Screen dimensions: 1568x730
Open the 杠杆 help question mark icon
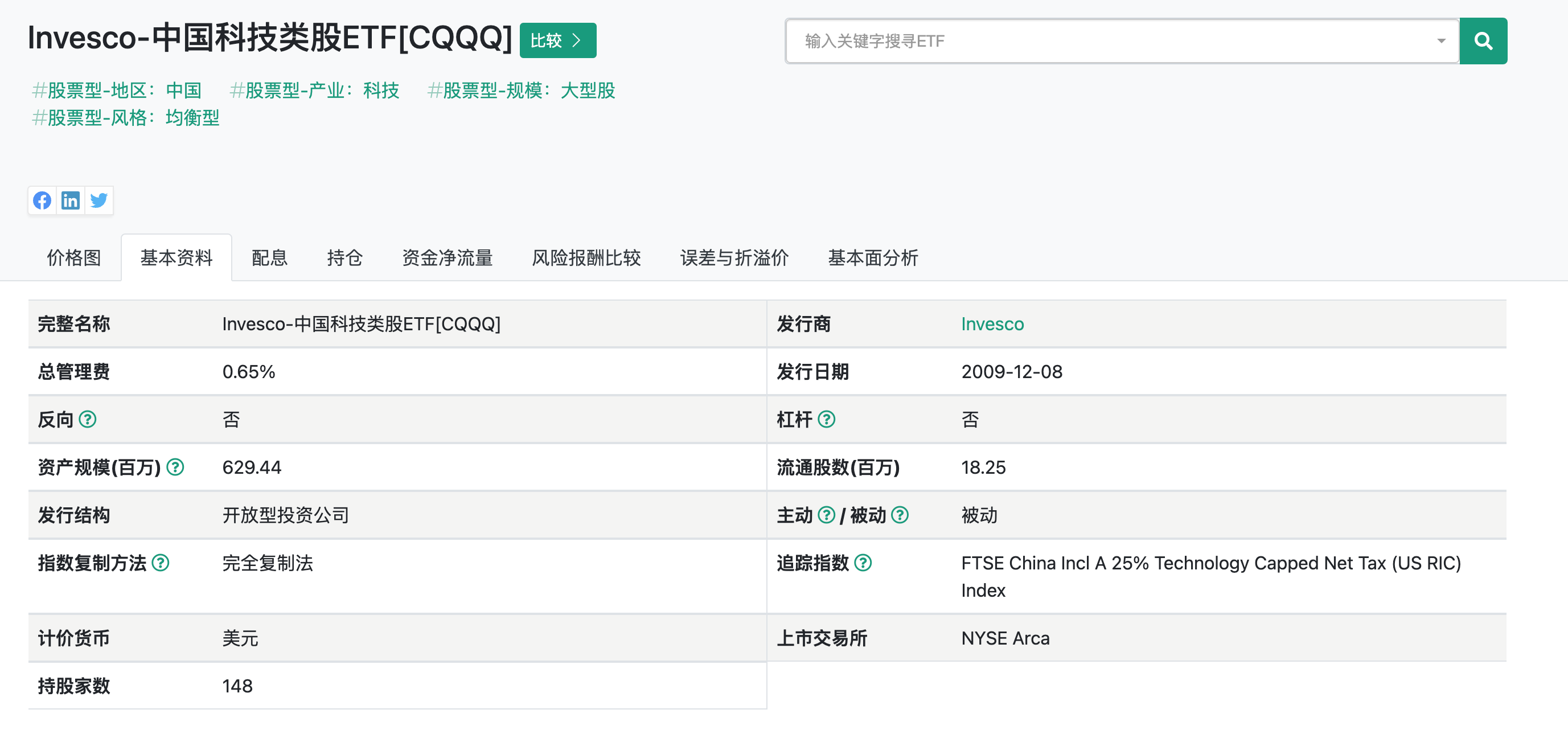828,420
